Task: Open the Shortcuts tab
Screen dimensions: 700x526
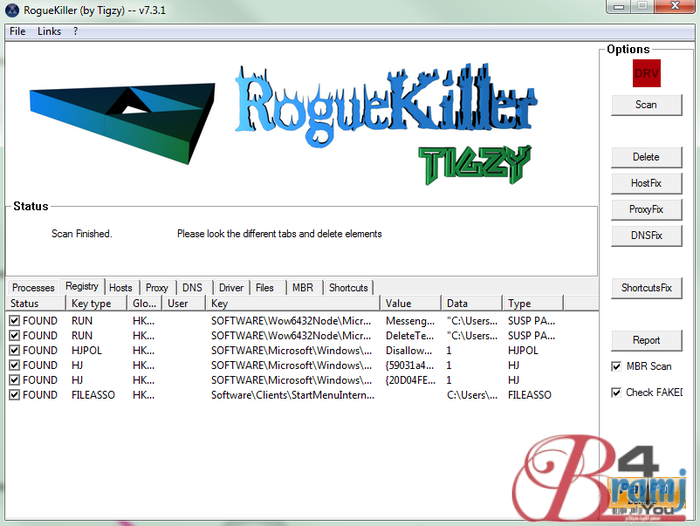Action: (348, 288)
